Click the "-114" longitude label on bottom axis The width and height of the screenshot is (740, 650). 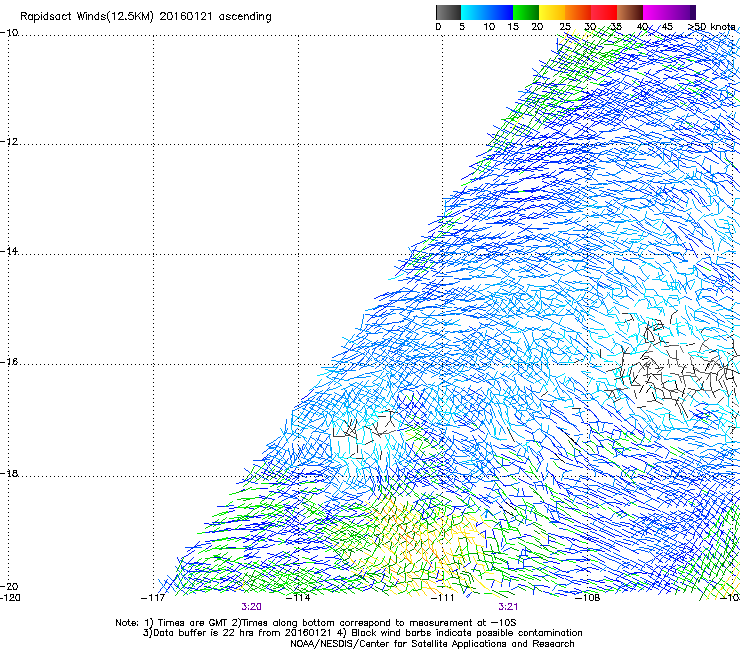(298, 598)
